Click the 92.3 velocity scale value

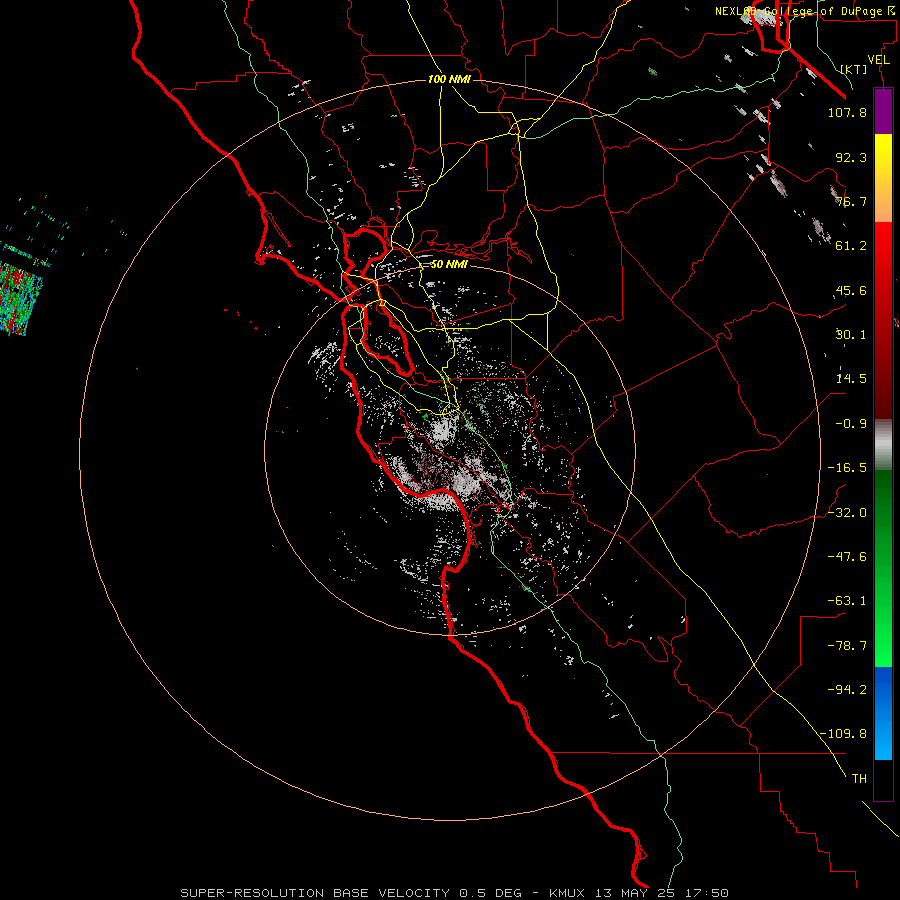pos(851,157)
